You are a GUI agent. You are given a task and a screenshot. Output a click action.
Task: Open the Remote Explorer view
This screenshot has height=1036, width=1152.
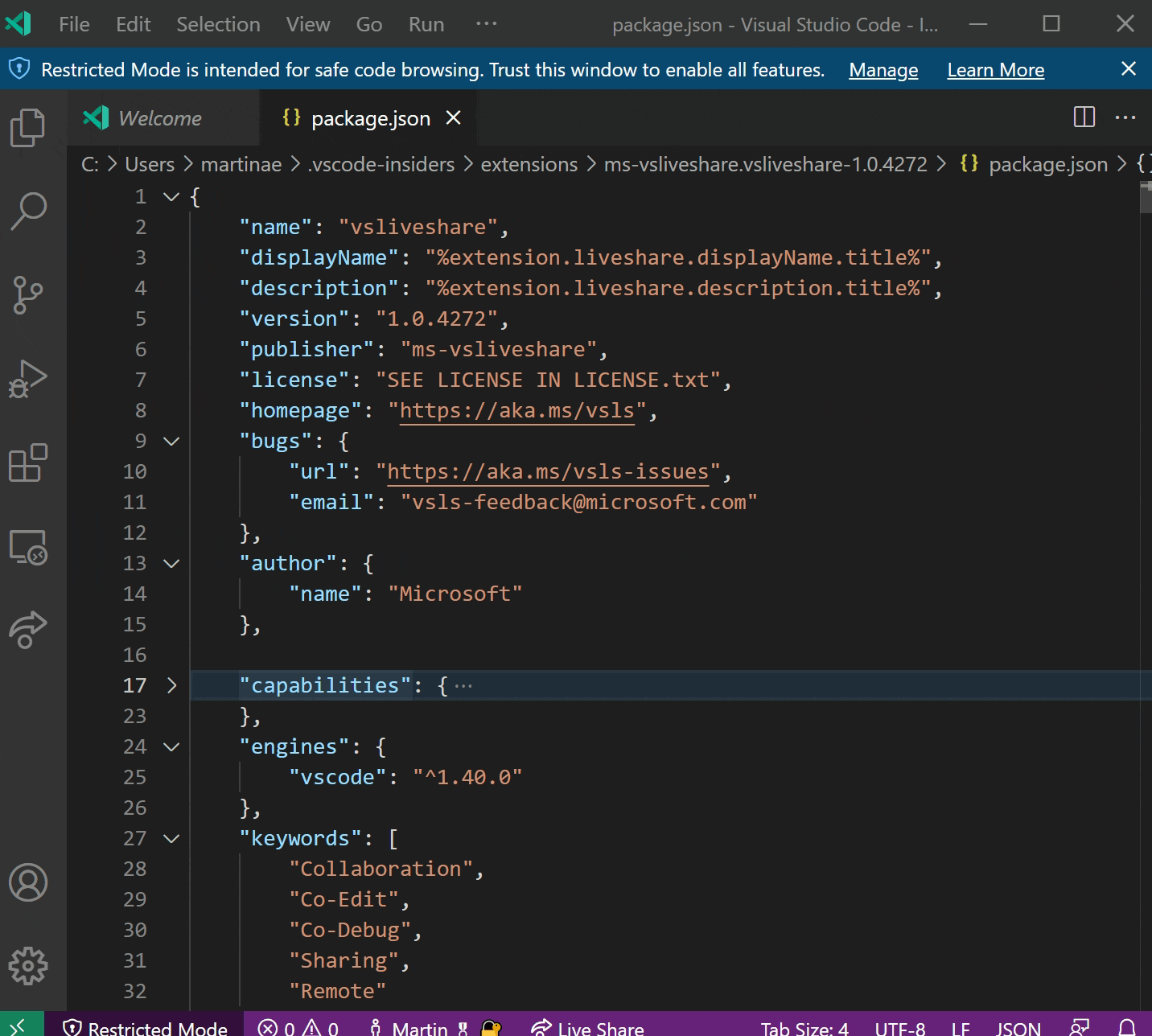click(x=29, y=549)
